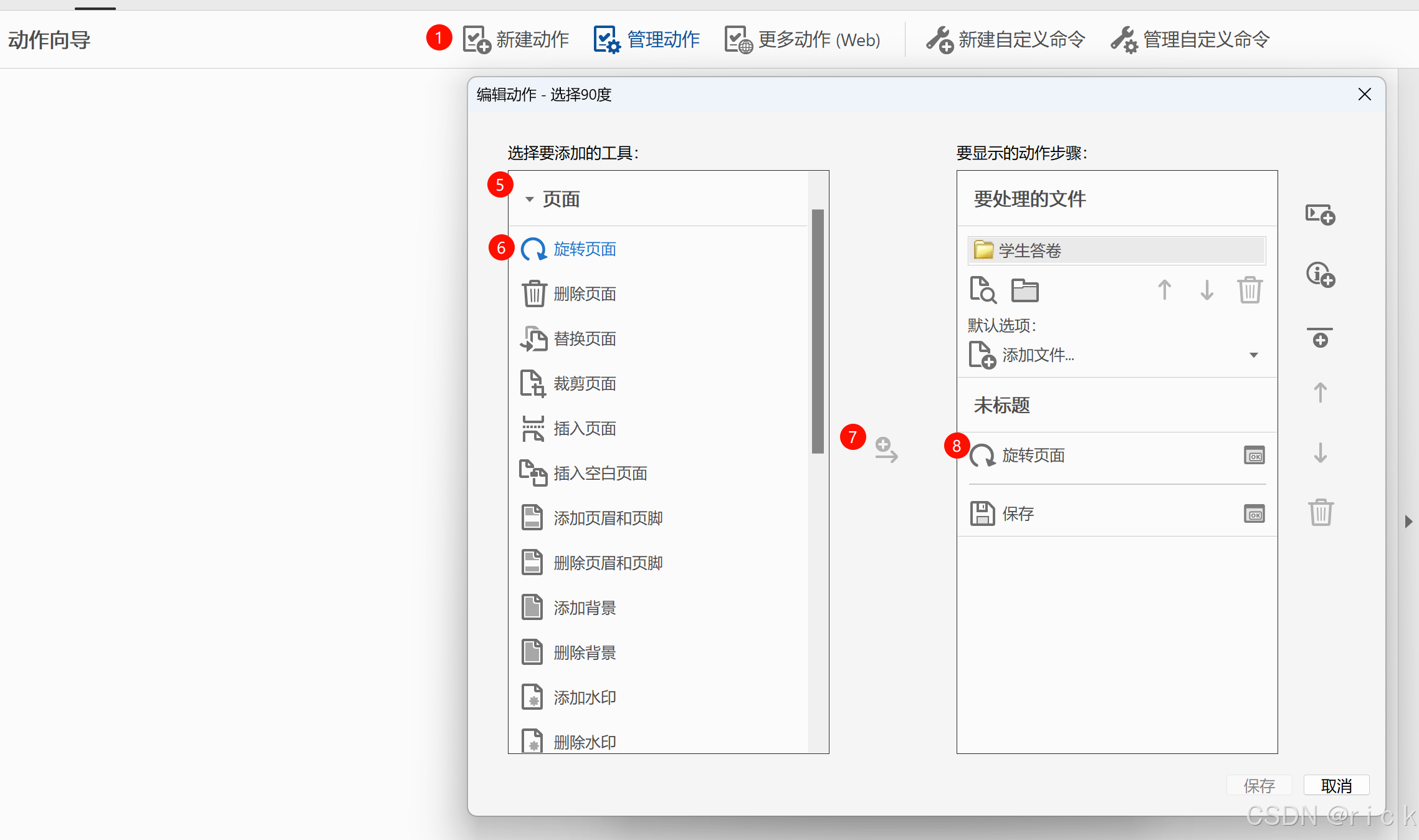Click 新建动作 in the toolbar

tap(516, 40)
